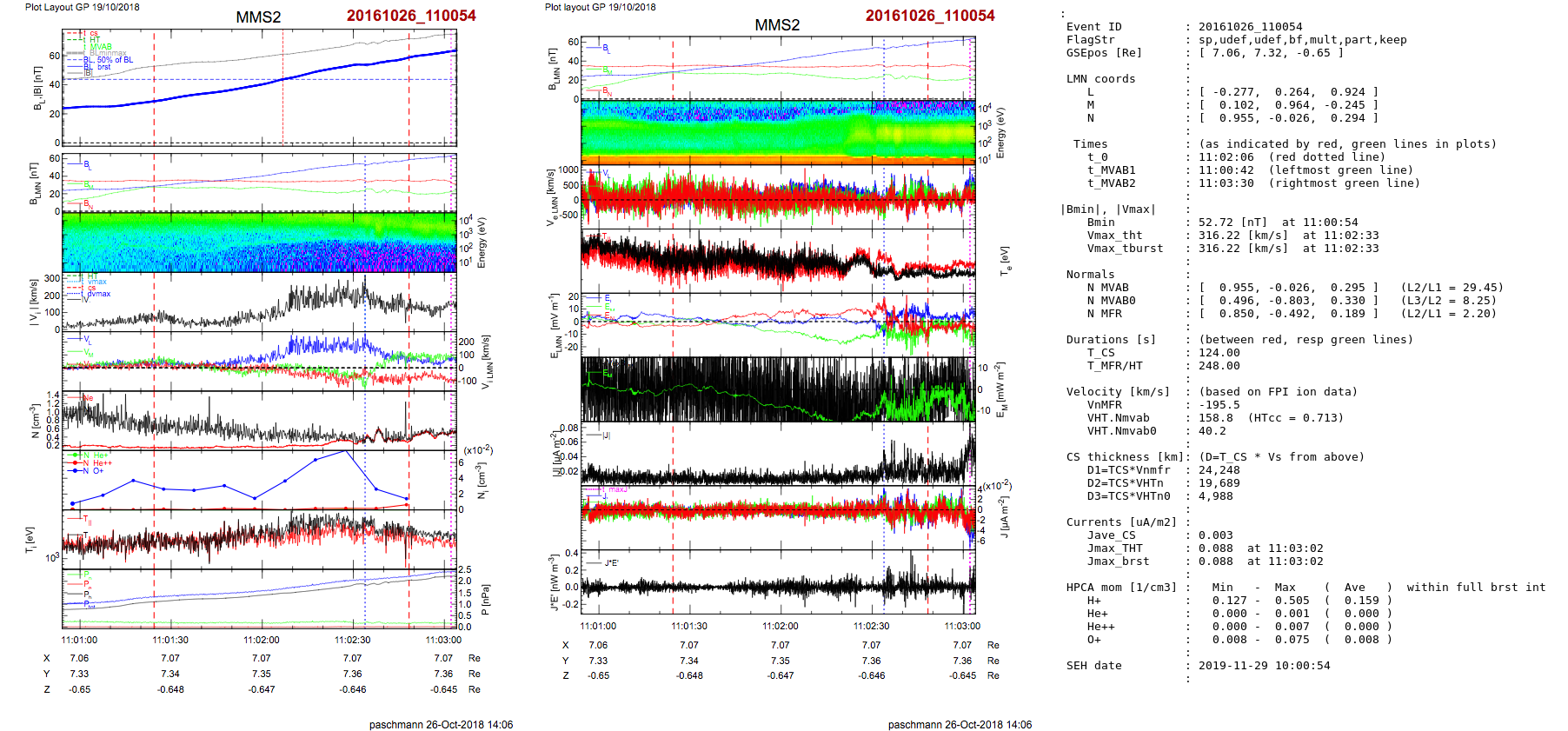Image resolution: width=1568 pixels, height=731 pixels.
Task: Click the Plot layout GP header above right plot
Action: [x=600, y=7]
